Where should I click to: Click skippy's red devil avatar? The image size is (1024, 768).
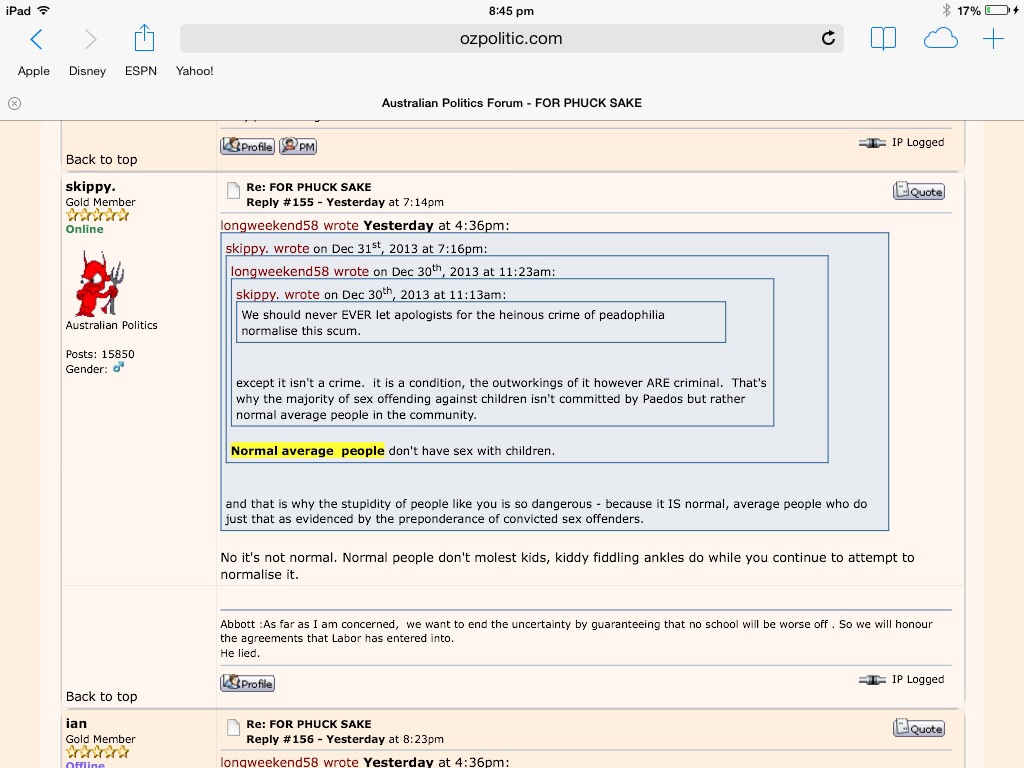(100, 283)
